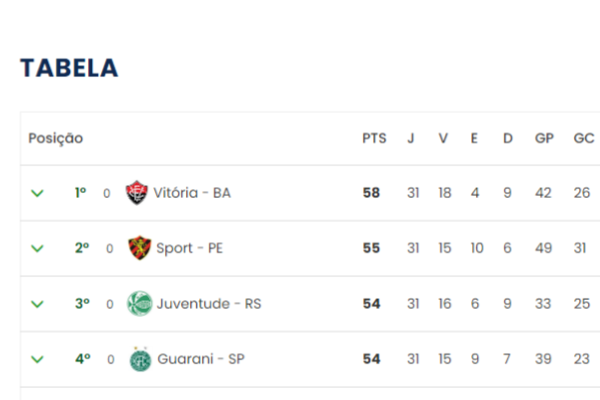The width and height of the screenshot is (600, 400).
Task: Expand the Guarani - SP row chevron
Action: point(37,359)
